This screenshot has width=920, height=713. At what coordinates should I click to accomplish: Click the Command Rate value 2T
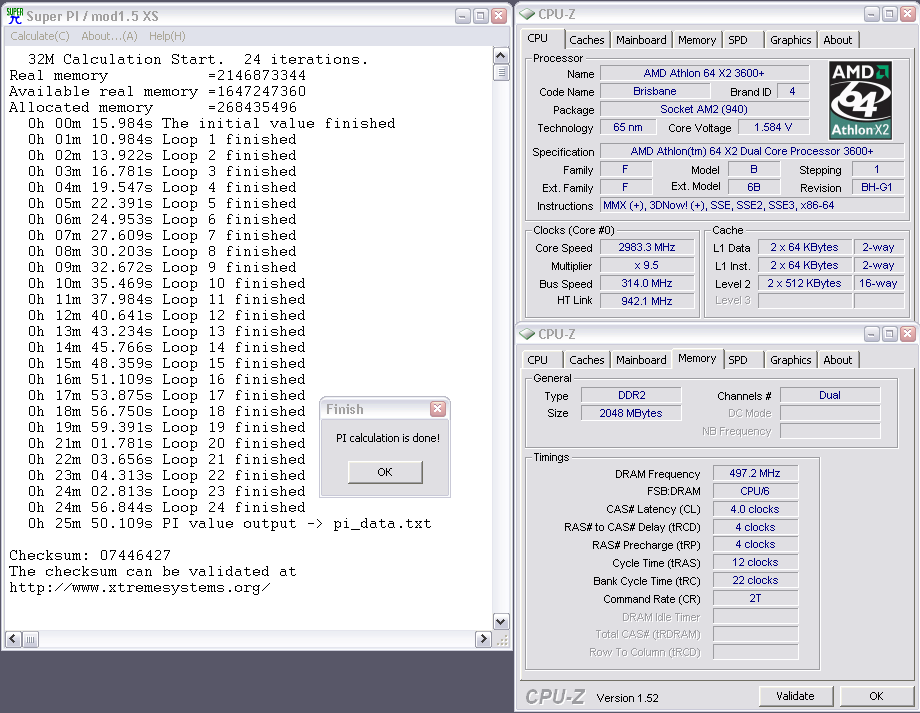(755, 599)
